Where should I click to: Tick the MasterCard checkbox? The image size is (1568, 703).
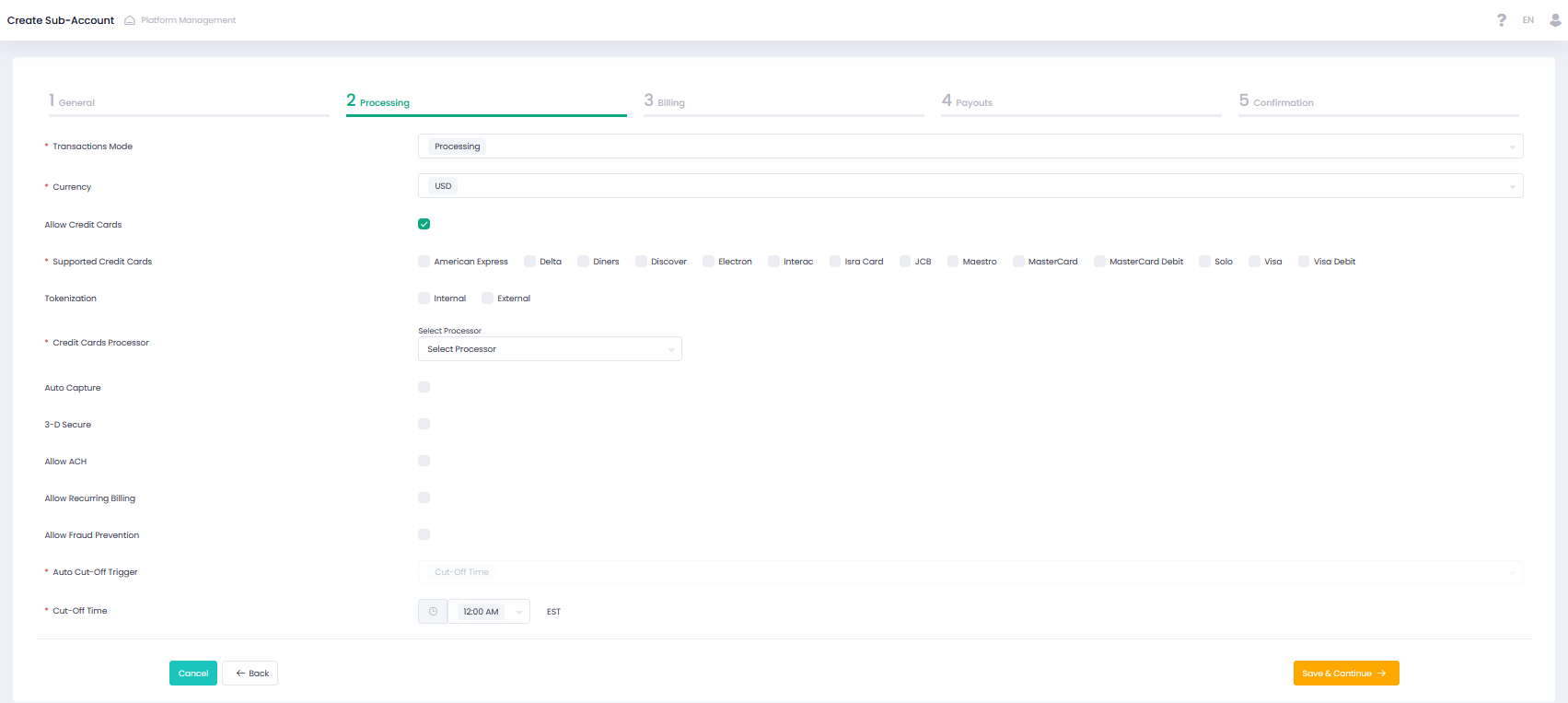pos(1018,262)
